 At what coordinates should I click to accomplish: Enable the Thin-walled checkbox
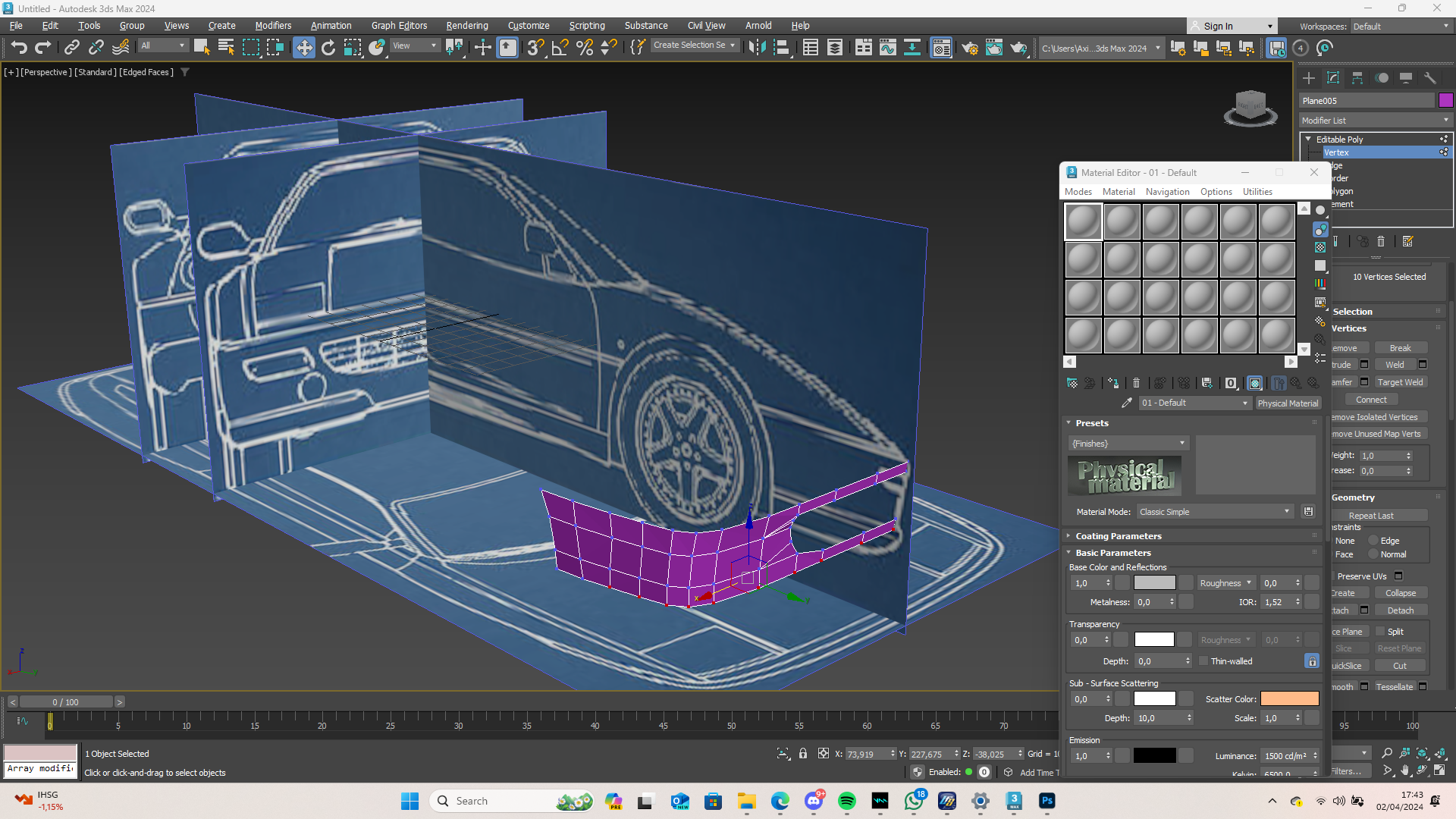tap(1203, 661)
